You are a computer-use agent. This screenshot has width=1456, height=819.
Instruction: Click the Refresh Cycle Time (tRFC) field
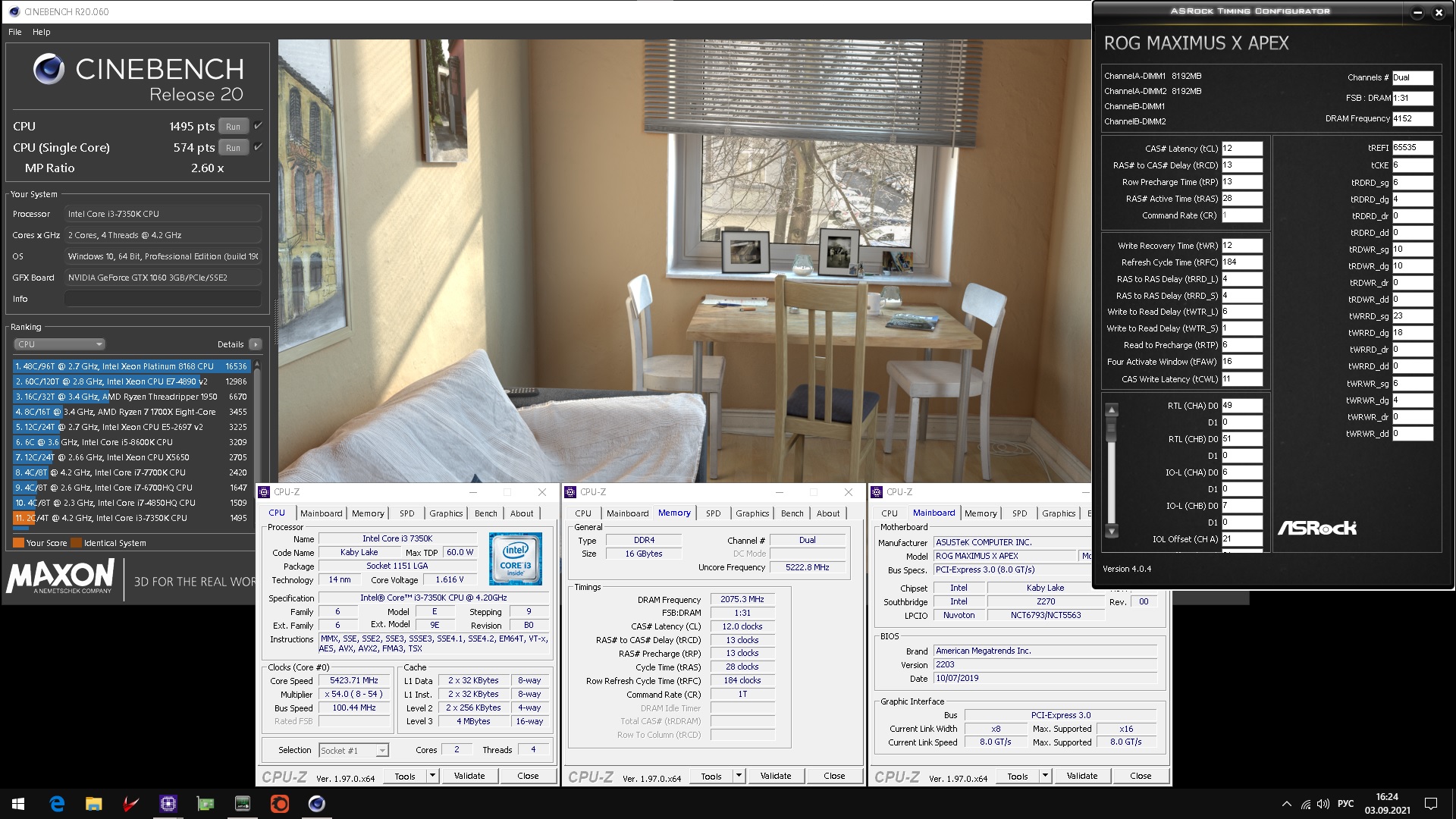pos(1241,262)
